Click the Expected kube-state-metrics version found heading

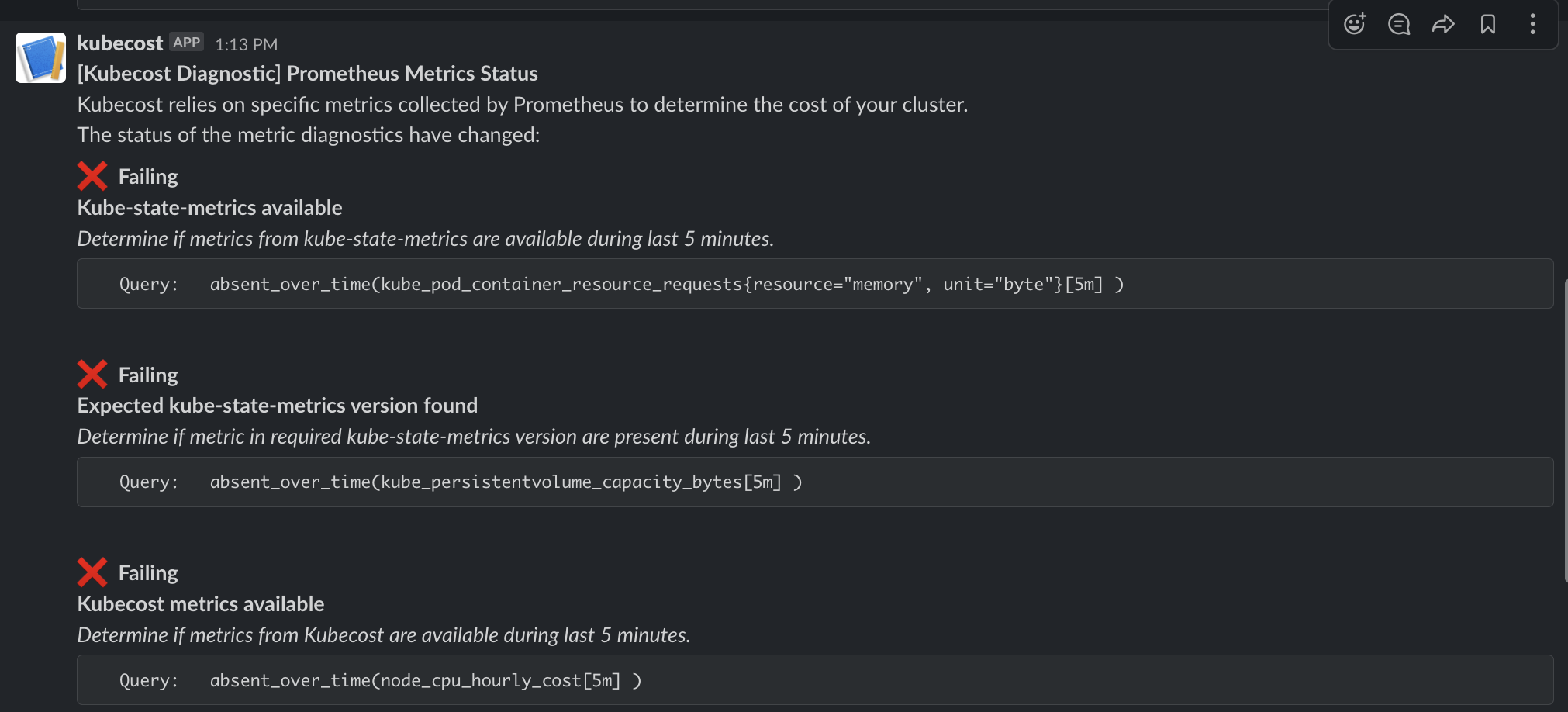coord(278,406)
